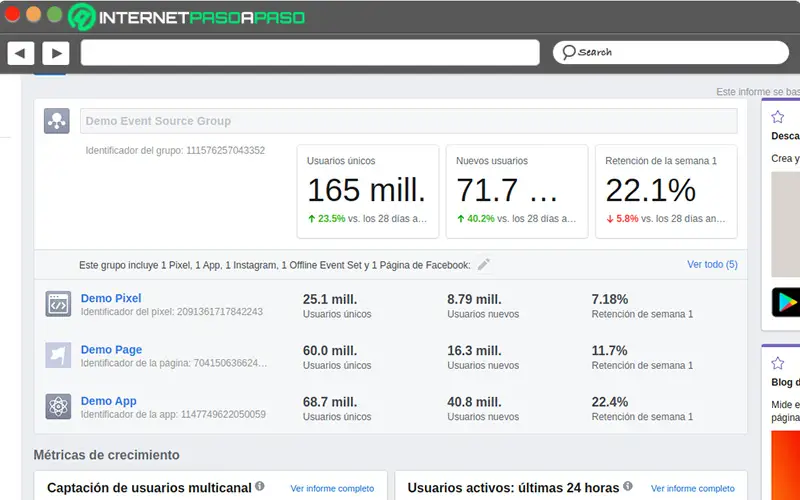Click Demo Pixel 8.79 mill. new users value
The image size is (800, 500).
click(474, 299)
